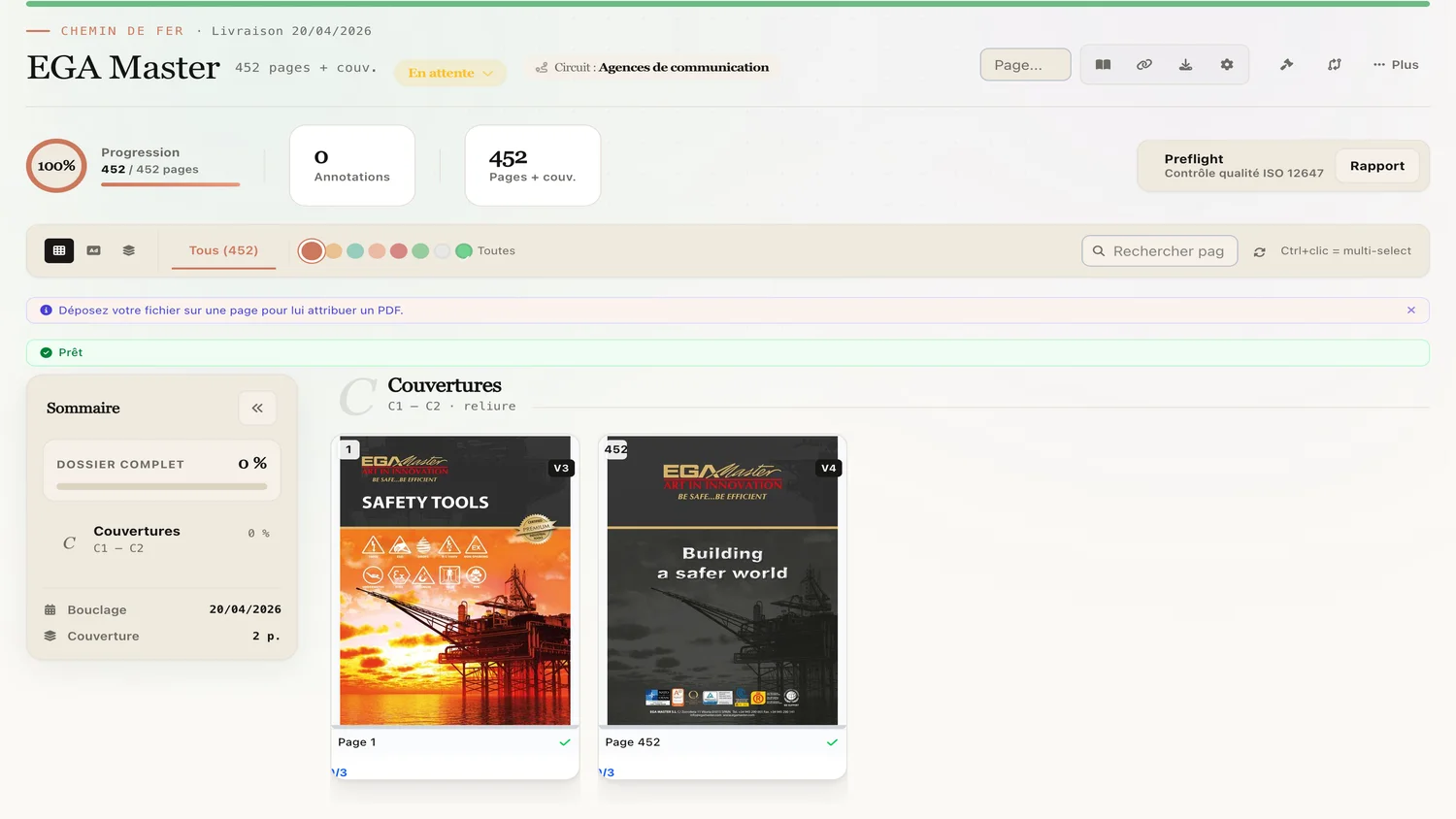Image resolution: width=1456 pixels, height=819 pixels.
Task: Select the grid view icon
Action: pyautogui.click(x=59, y=250)
